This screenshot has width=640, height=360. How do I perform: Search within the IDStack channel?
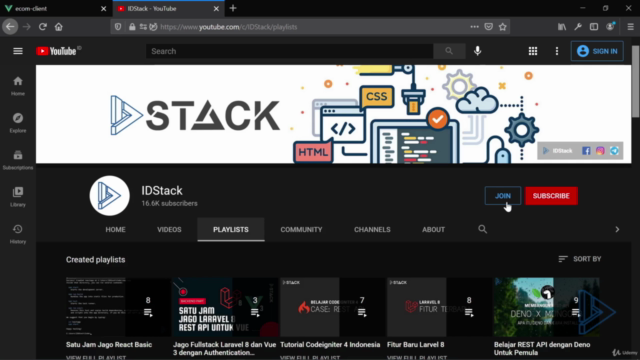click(x=482, y=229)
